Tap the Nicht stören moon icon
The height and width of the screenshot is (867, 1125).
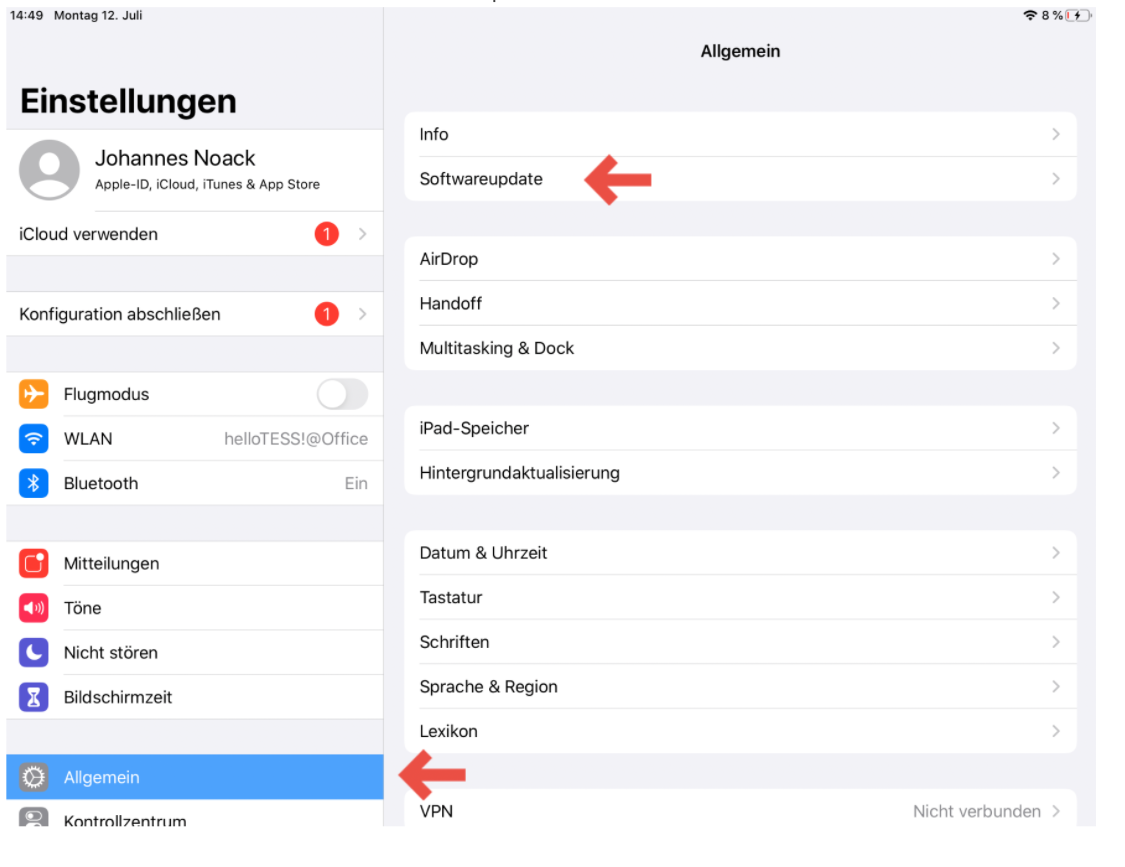pyautogui.click(x=34, y=652)
